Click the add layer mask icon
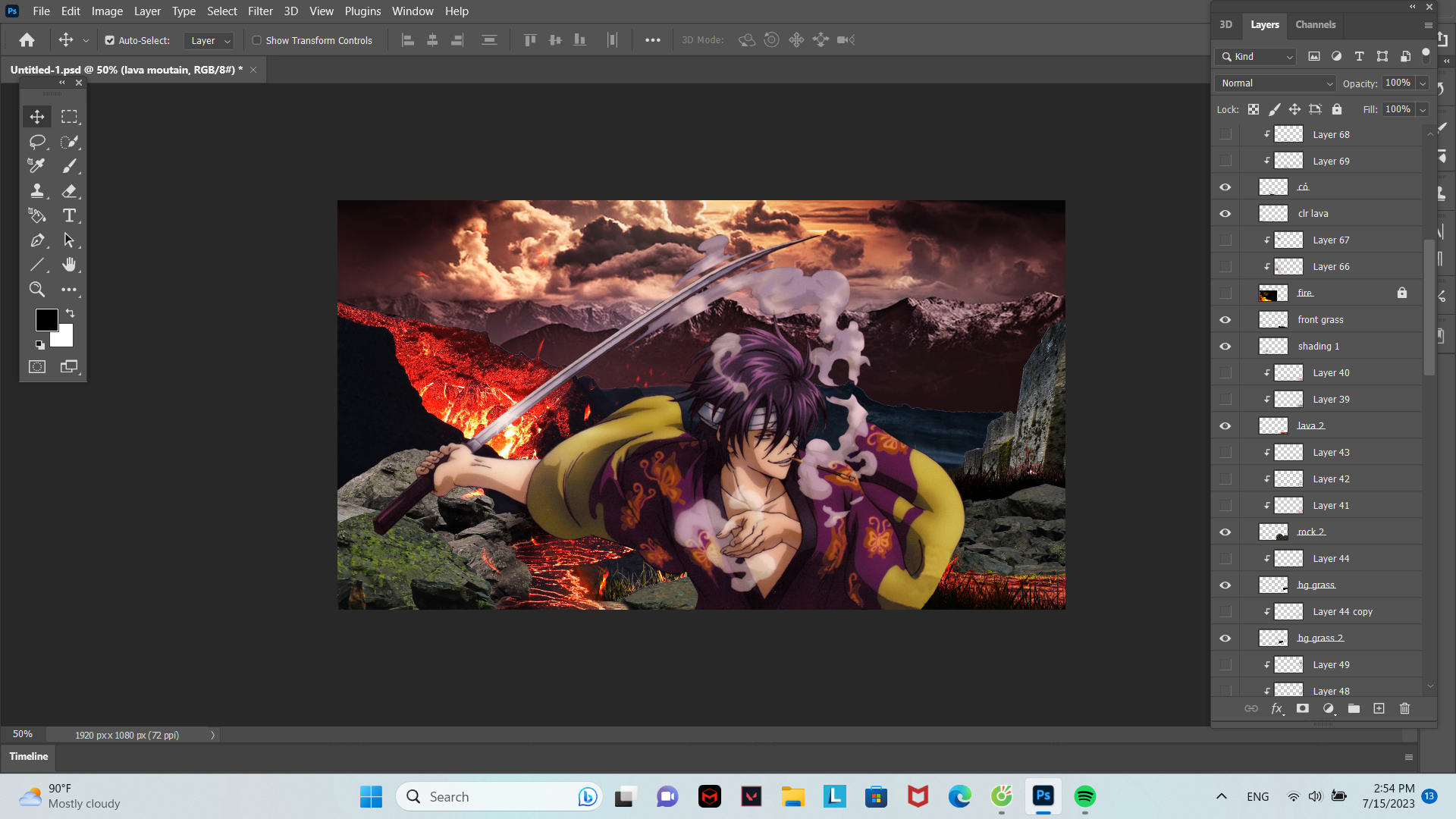The width and height of the screenshot is (1456, 819). pos(1302,708)
